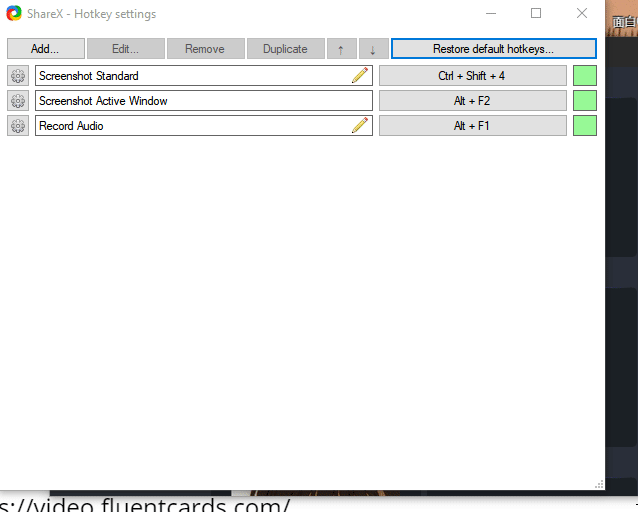Open task settings gear for Screenshot Active Window
This screenshot has width=638, height=512.
click(18, 101)
